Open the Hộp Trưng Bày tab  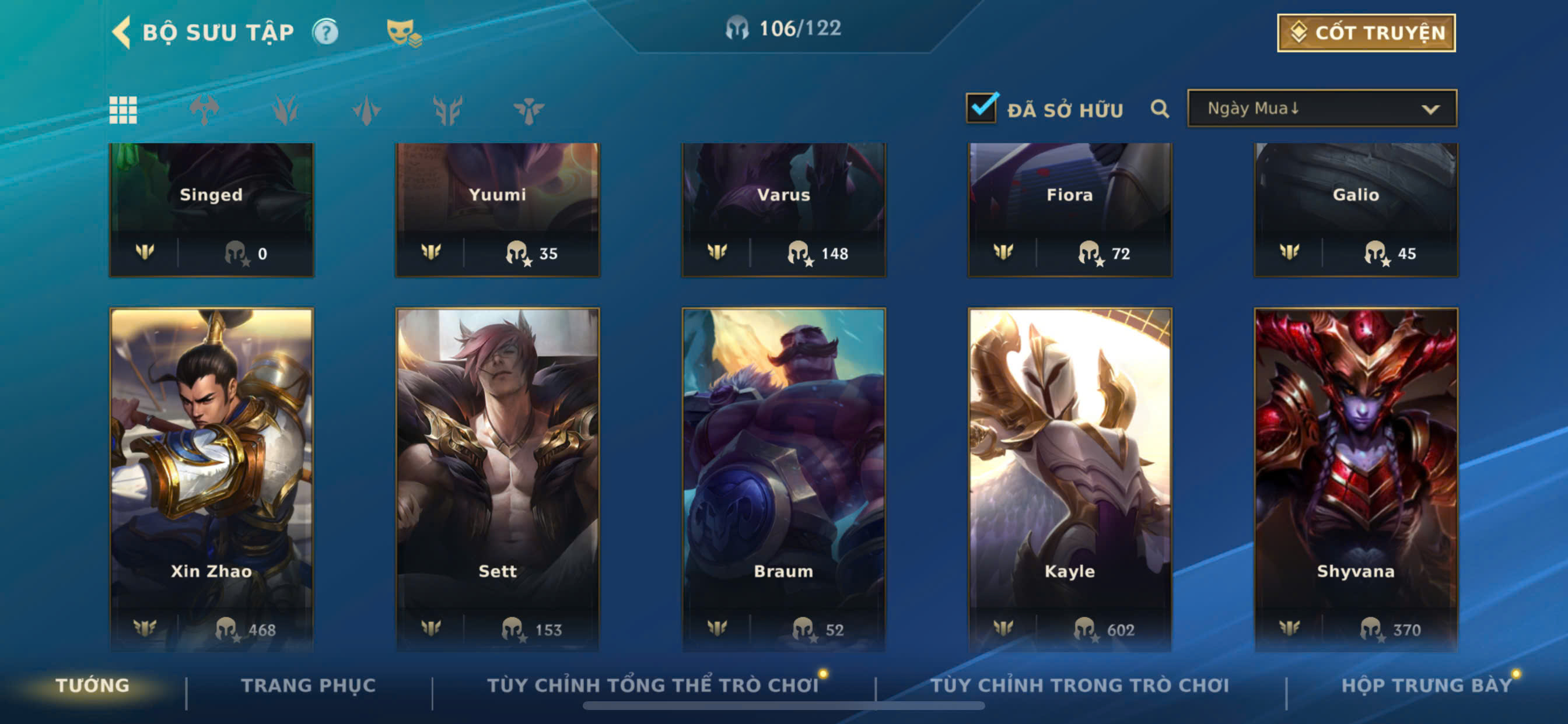pyautogui.click(x=1427, y=685)
